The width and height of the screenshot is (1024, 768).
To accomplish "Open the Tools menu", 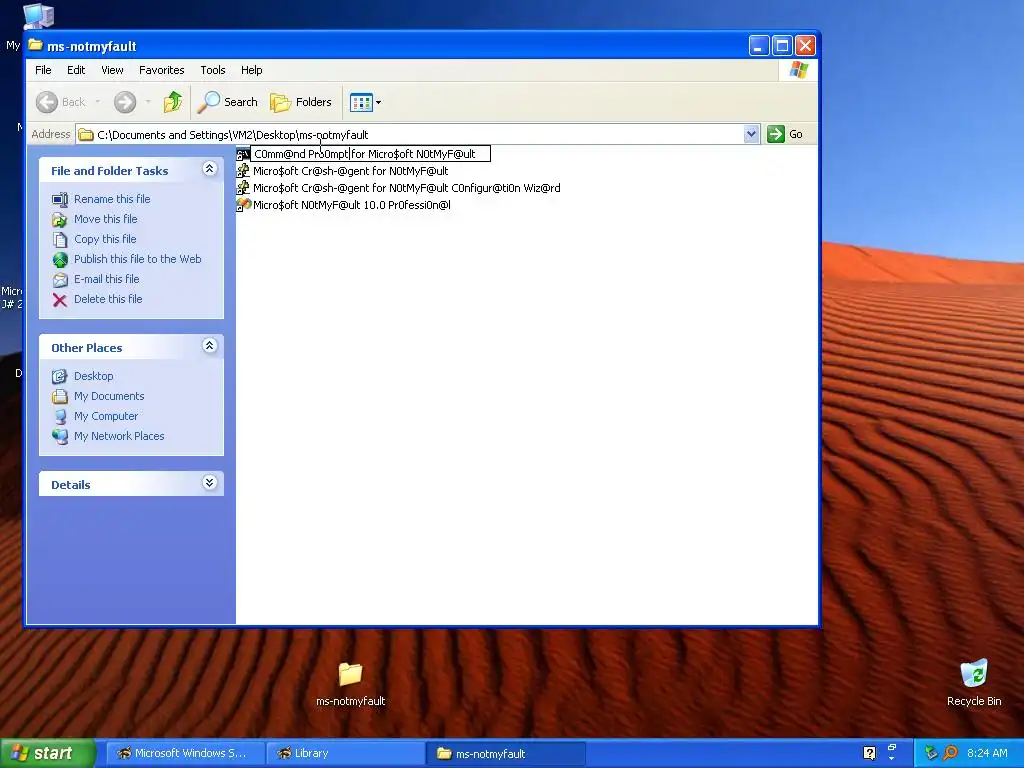I will click(213, 70).
